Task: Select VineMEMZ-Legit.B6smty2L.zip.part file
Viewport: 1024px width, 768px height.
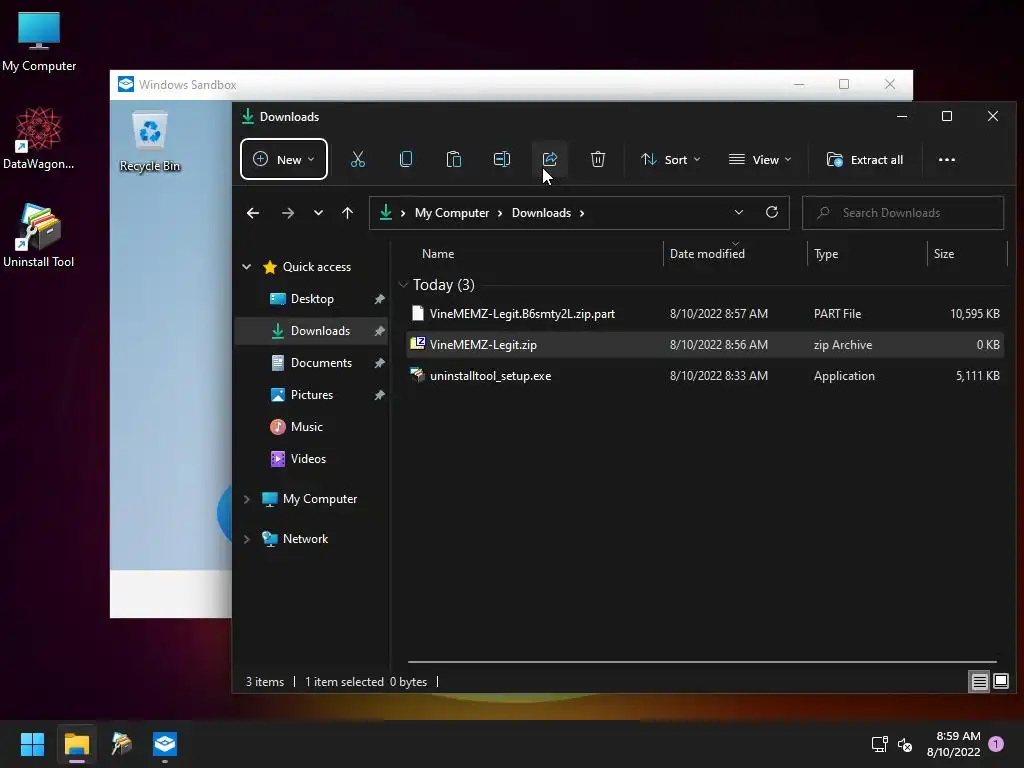Action: click(705, 313)
